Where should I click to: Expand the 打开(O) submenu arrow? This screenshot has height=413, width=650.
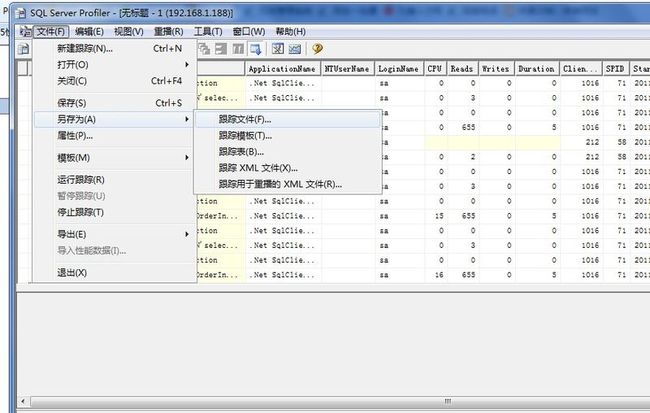point(187,65)
